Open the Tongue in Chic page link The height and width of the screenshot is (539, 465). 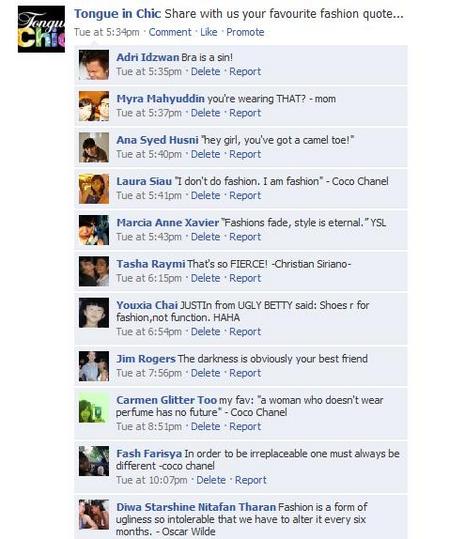(118, 14)
